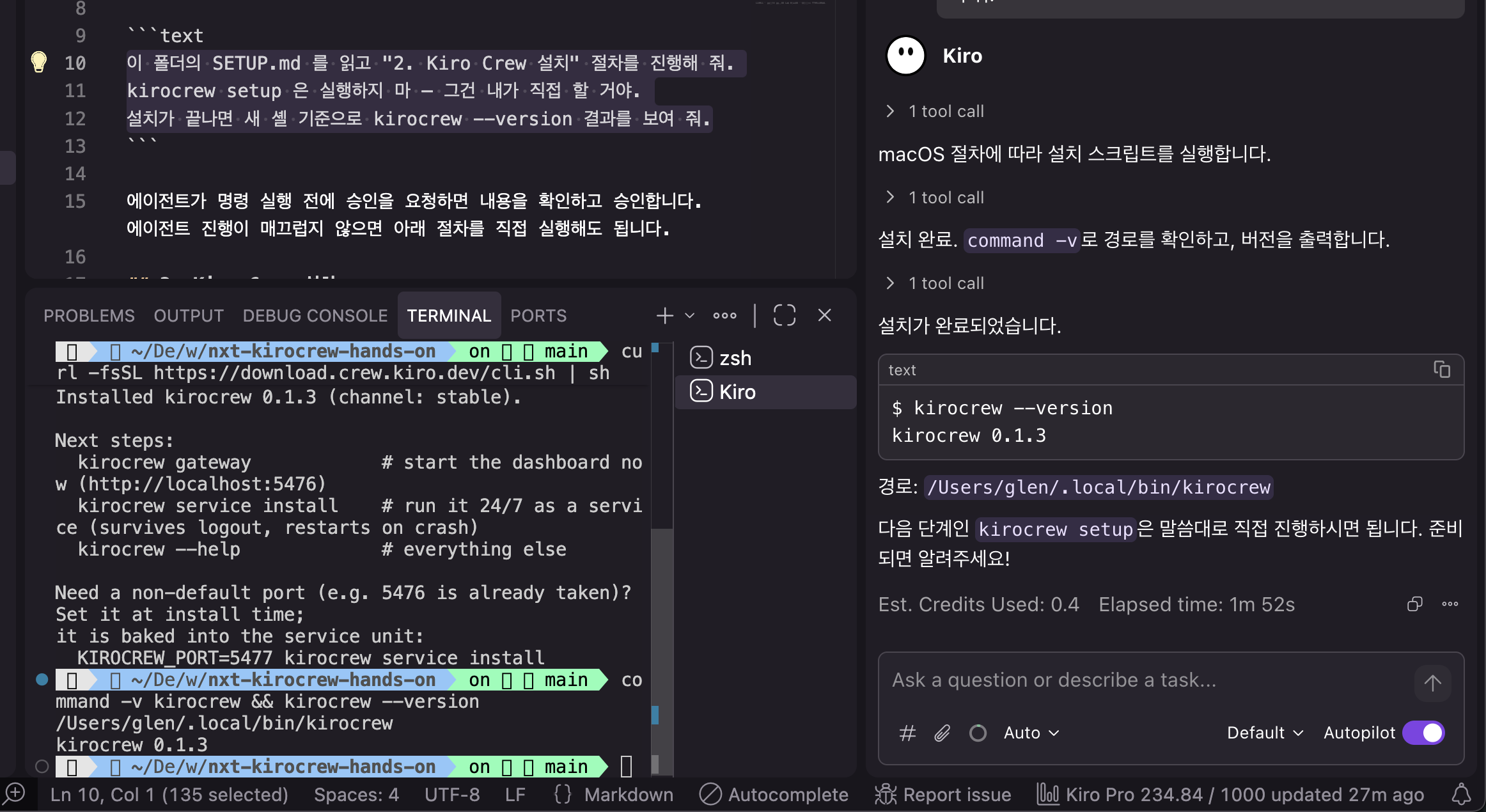Click the 'kirocrew setup' inline code
1486x812 pixels.
(1056, 530)
